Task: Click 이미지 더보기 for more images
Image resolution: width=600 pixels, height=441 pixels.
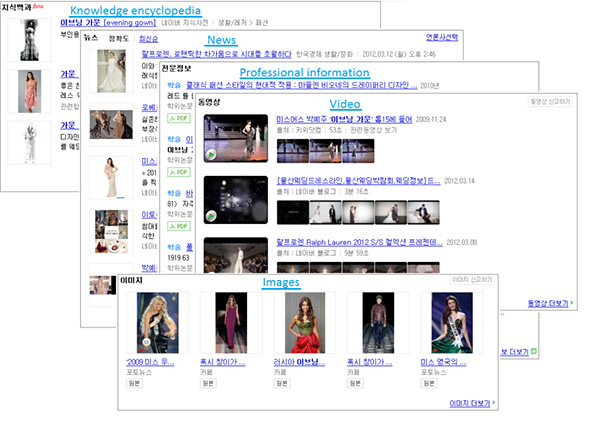Action: (472, 403)
